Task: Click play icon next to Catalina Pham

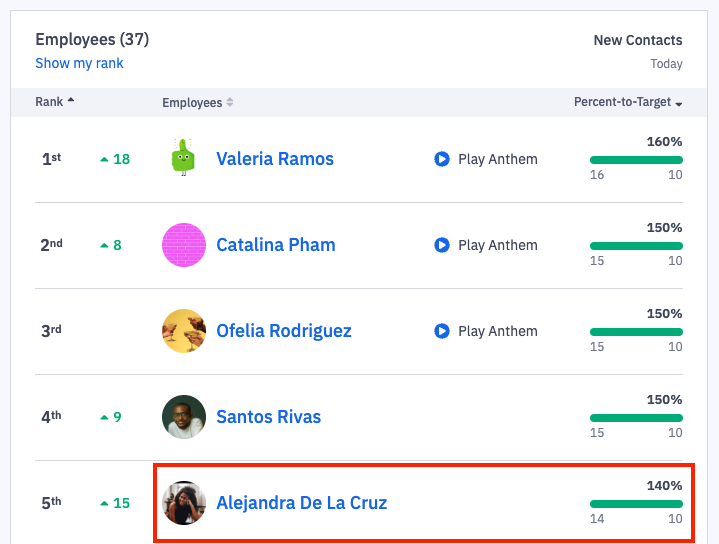Action: pyautogui.click(x=442, y=245)
